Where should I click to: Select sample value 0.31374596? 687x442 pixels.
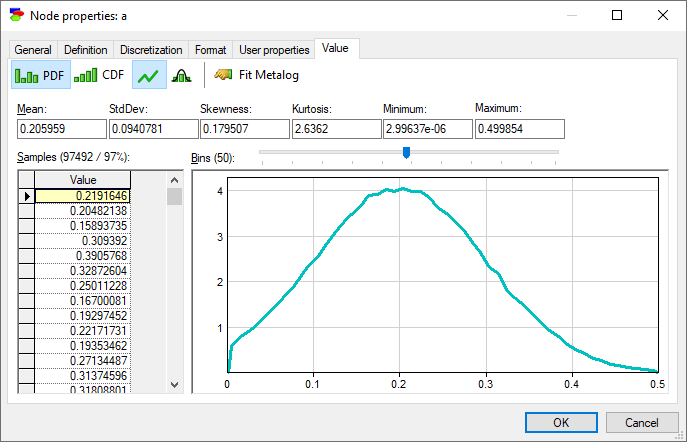click(82, 375)
